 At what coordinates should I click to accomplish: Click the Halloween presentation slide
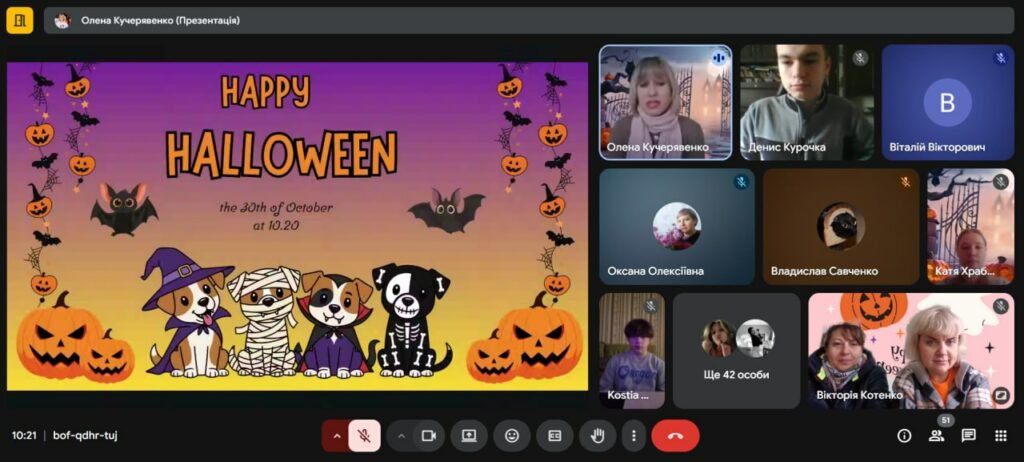[x=297, y=226]
